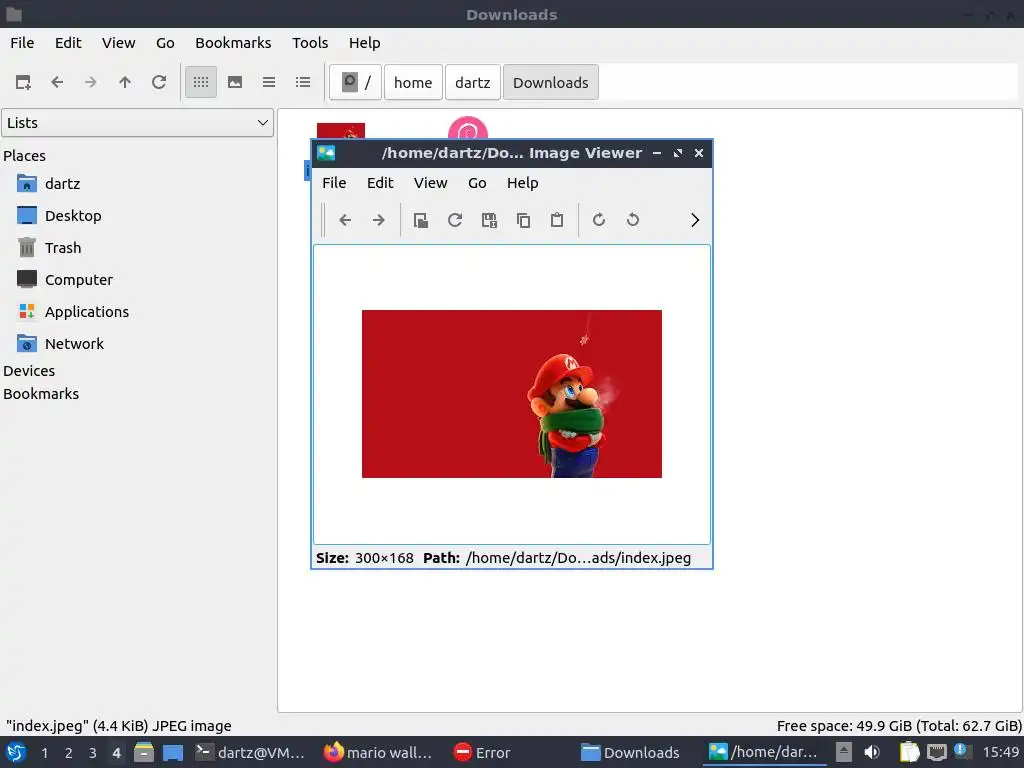1024x768 pixels.
Task: Click the network tray icon
Action: click(x=936, y=752)
